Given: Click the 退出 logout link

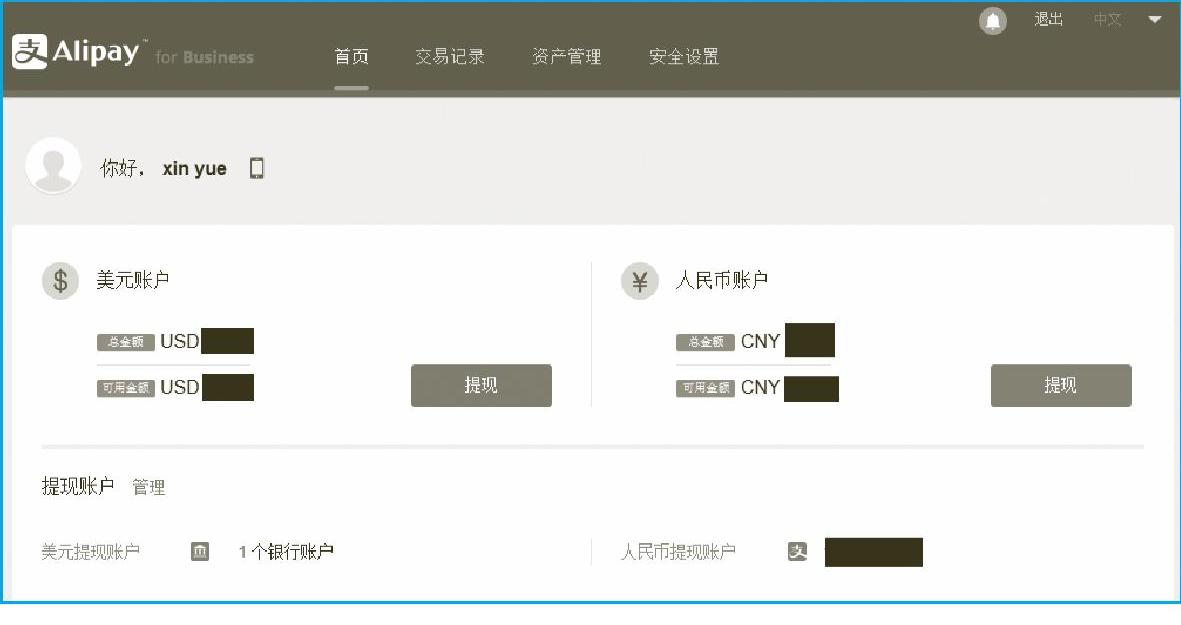Looking at the screenshot, I should tap(1049, 20).
